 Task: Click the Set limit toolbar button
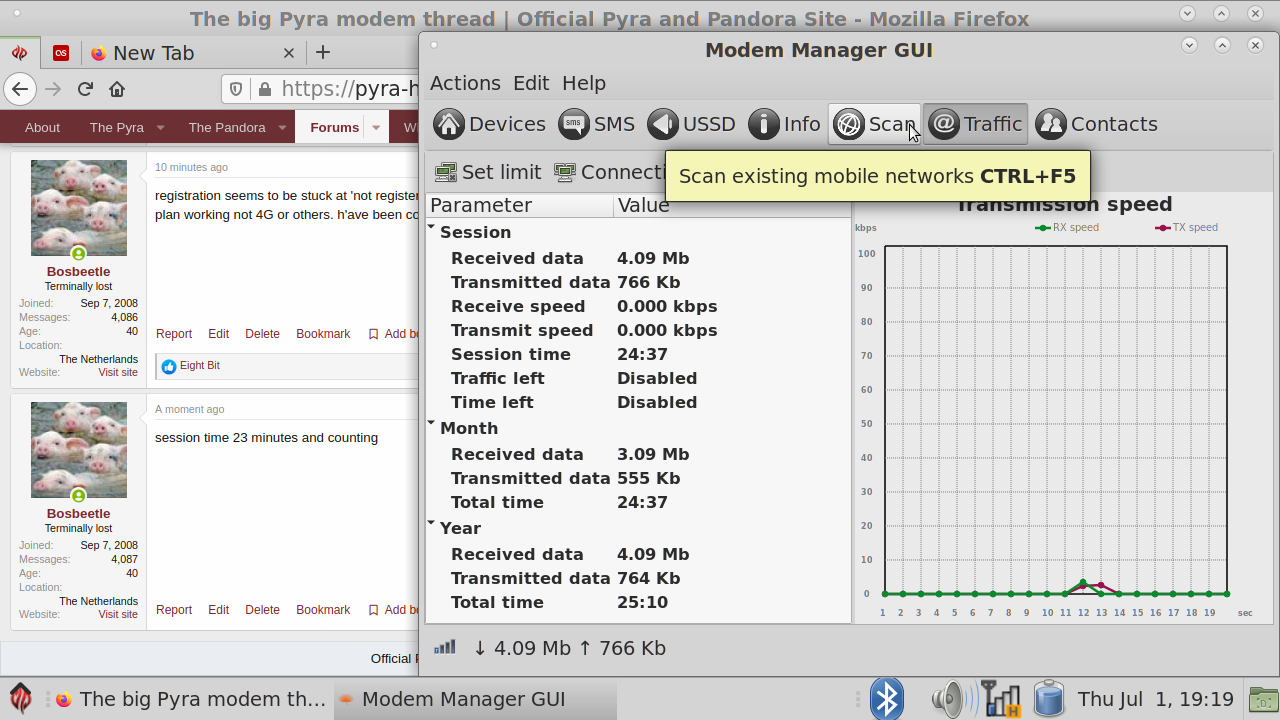pos(488,172)
